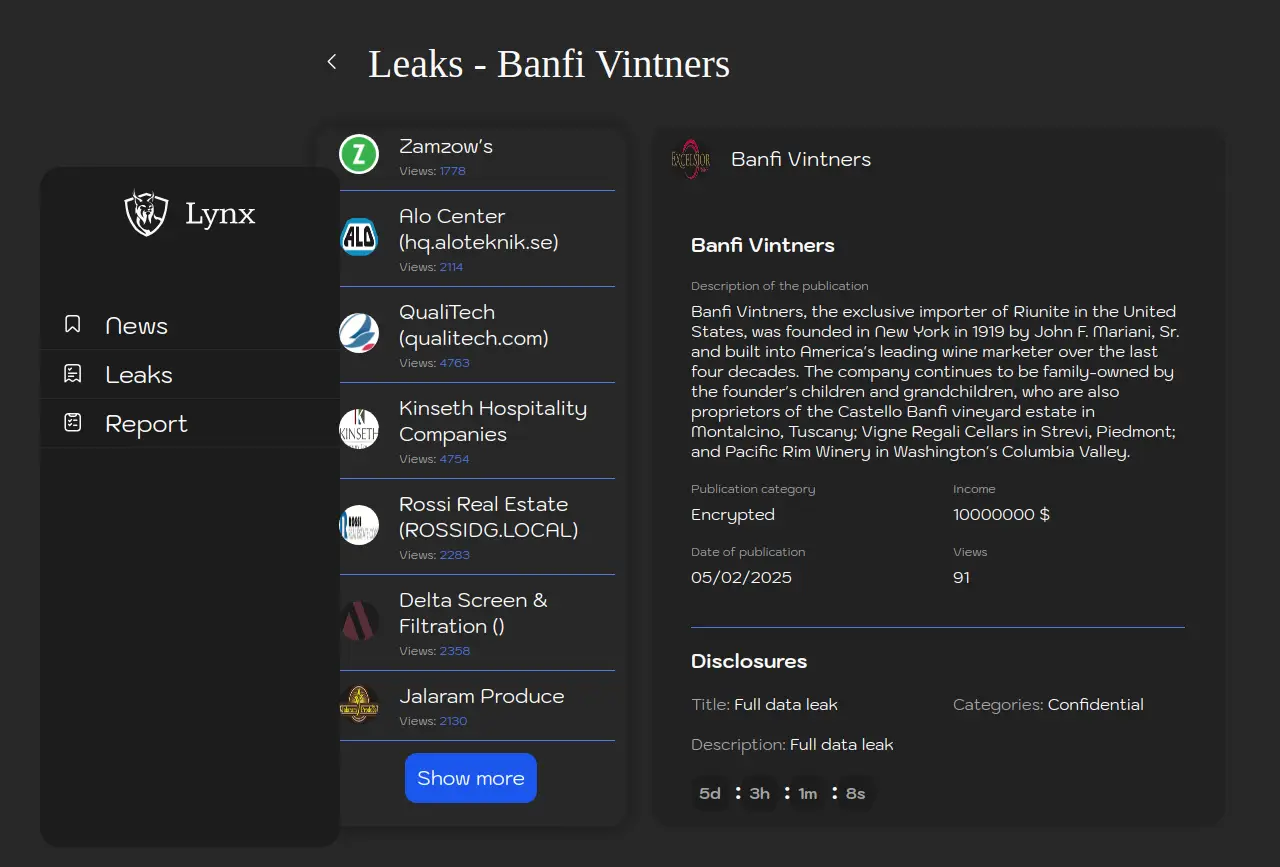1280x867 pixels.
Task: Click the Alo Center logo icon
Action: 359,238
